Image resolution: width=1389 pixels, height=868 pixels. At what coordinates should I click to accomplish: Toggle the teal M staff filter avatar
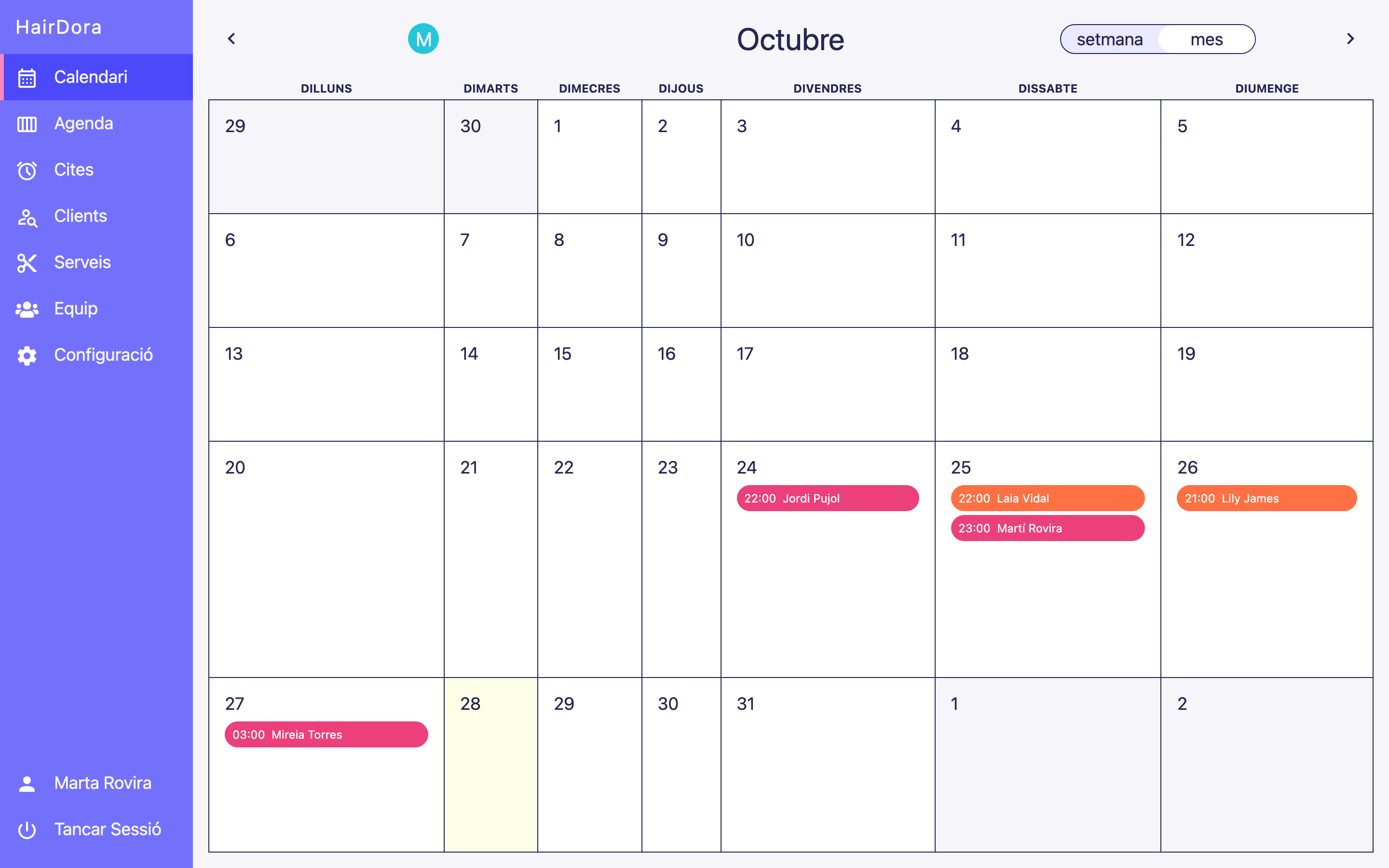click(x=423, y=39)
